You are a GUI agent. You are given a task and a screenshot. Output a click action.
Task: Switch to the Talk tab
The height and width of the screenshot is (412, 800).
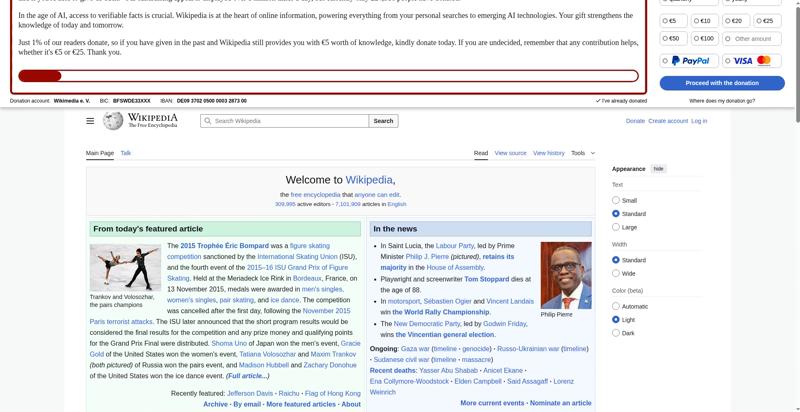(x=126, y=153)
